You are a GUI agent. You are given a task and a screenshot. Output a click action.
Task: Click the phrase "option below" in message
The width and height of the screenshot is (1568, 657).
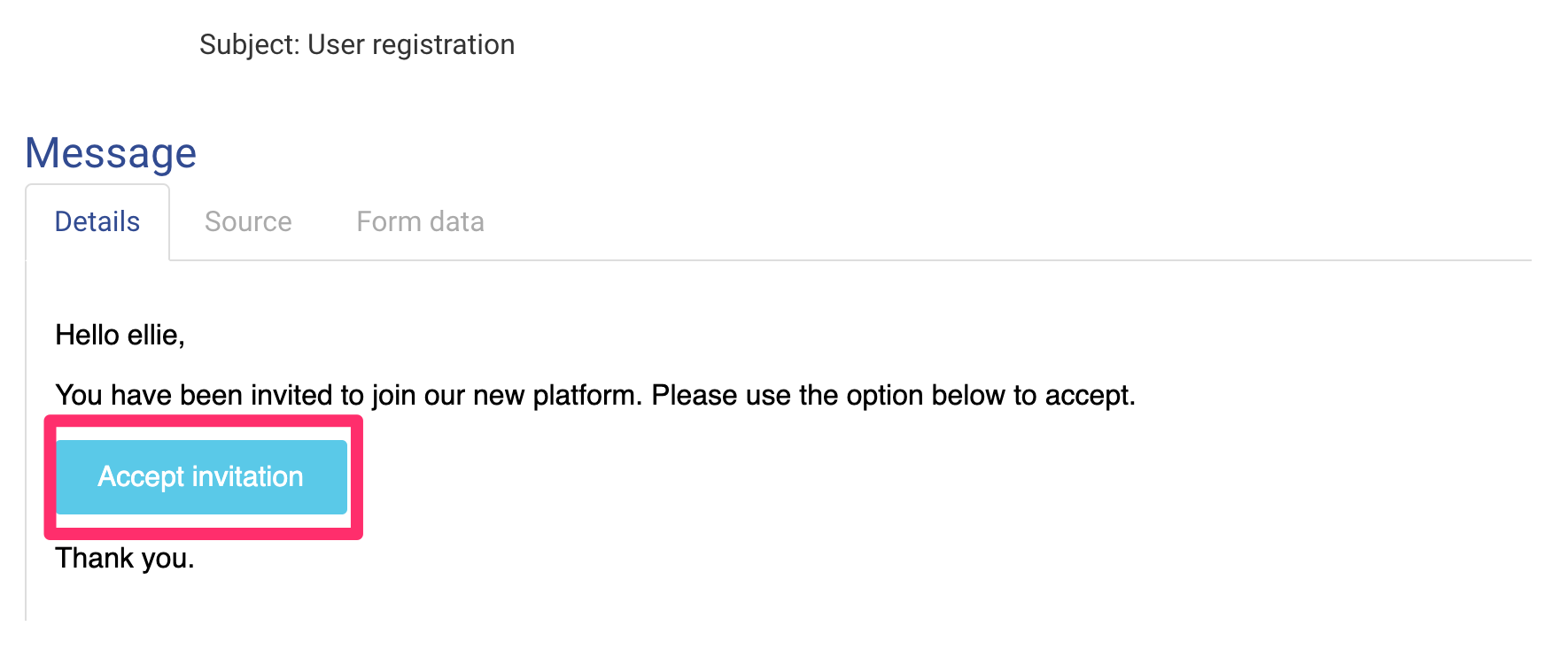pyautogui.click(x=926, y=395)
